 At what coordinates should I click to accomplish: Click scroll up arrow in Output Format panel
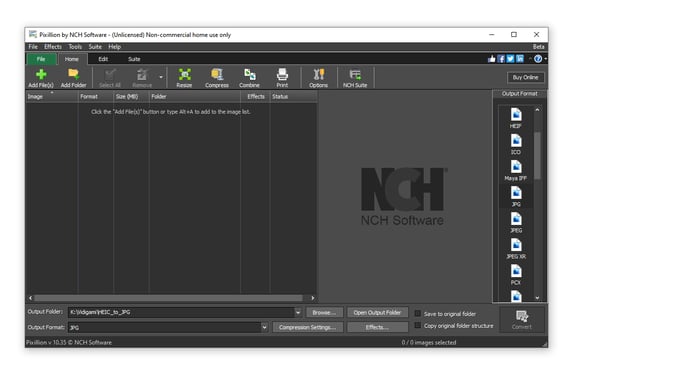(538, 110)
